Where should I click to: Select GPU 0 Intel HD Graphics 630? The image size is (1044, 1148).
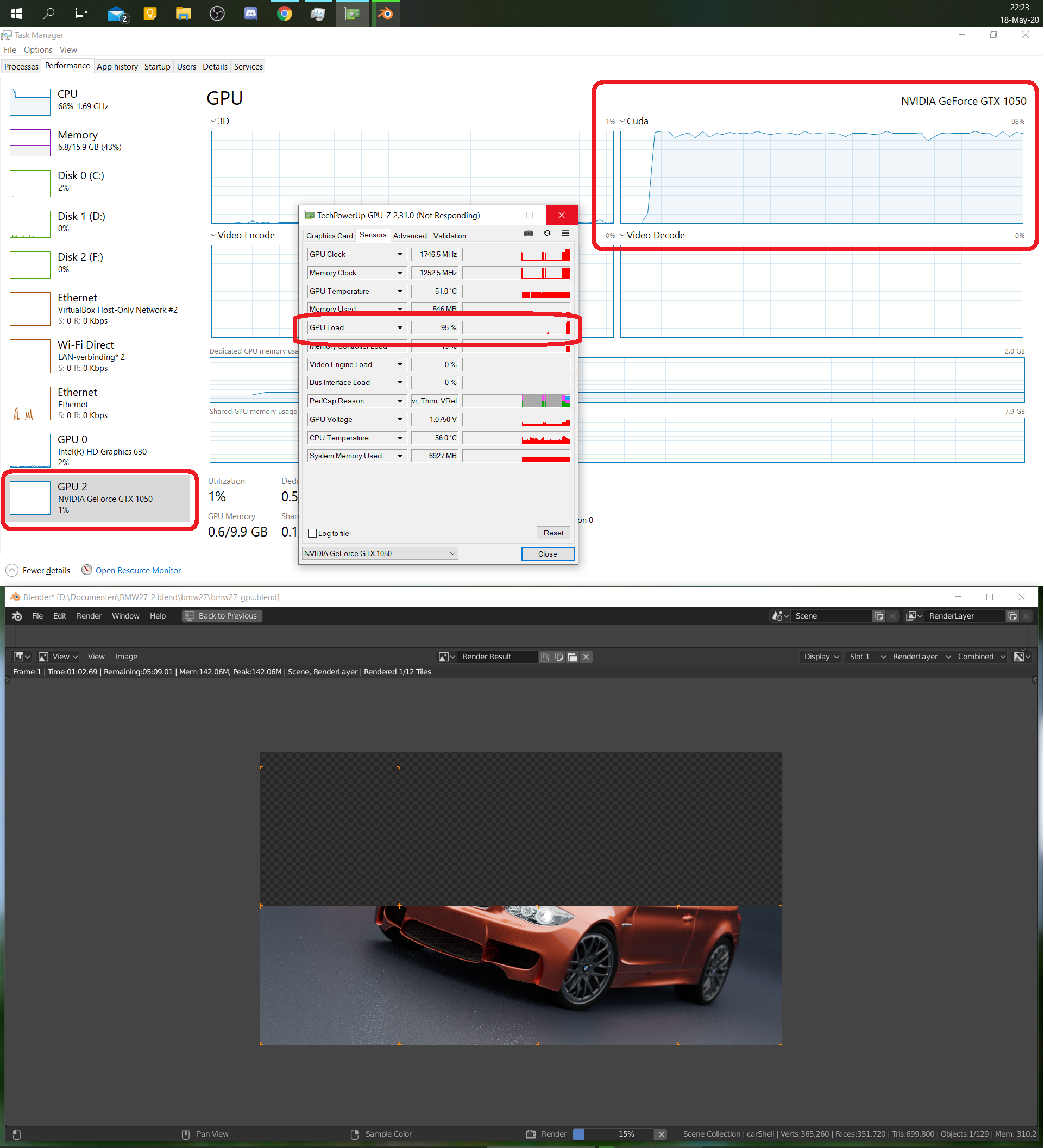pos(97,451)
